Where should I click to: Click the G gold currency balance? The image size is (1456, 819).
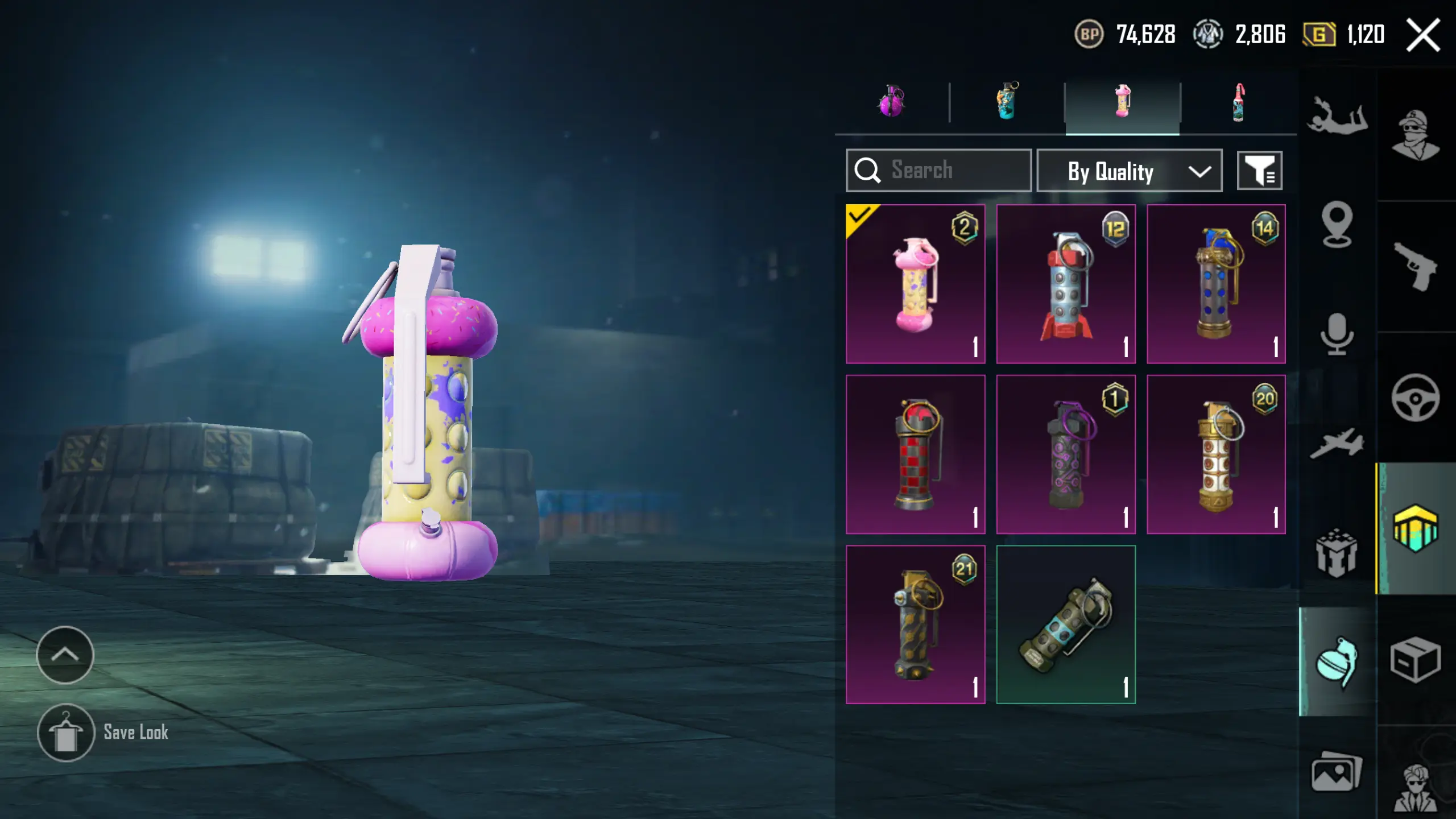pos(1343,35)
